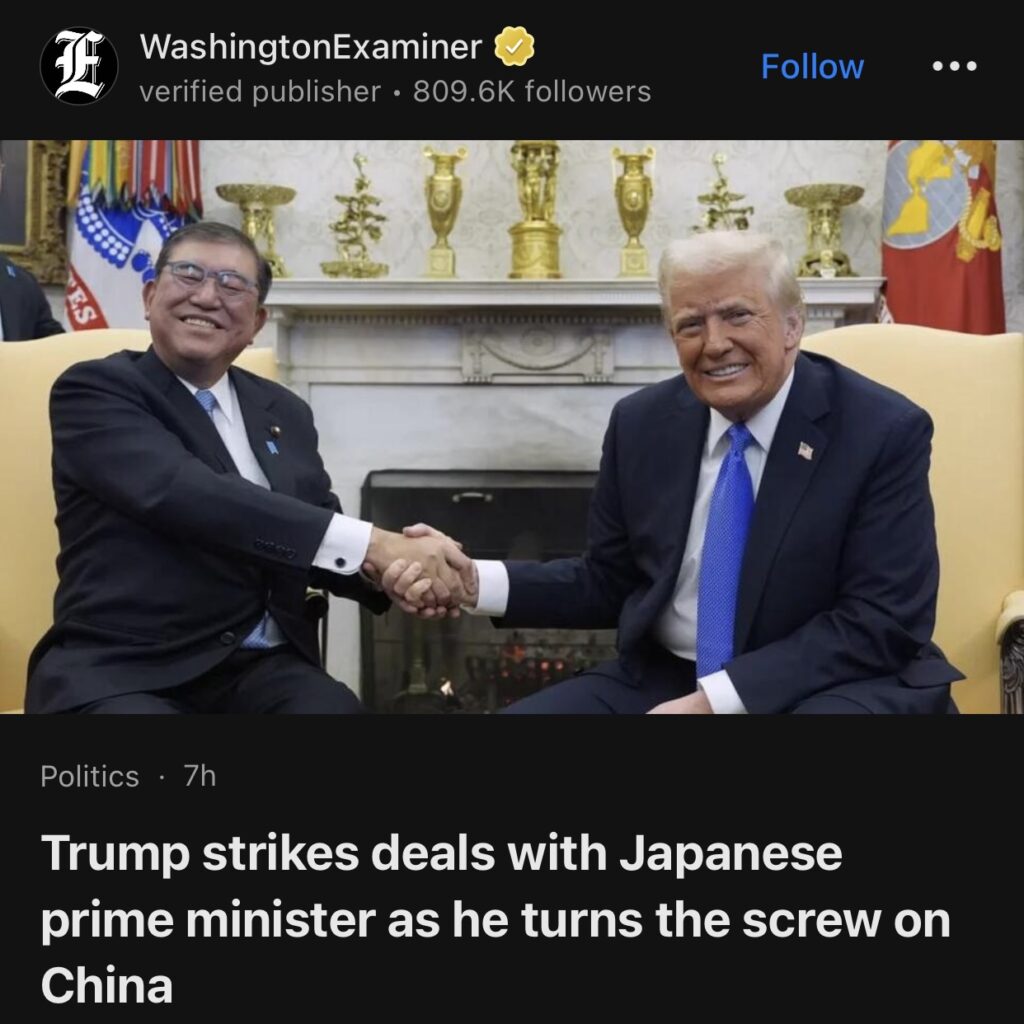Select the Politics category label
1024x1024 pixels.
tap(89, 776)
